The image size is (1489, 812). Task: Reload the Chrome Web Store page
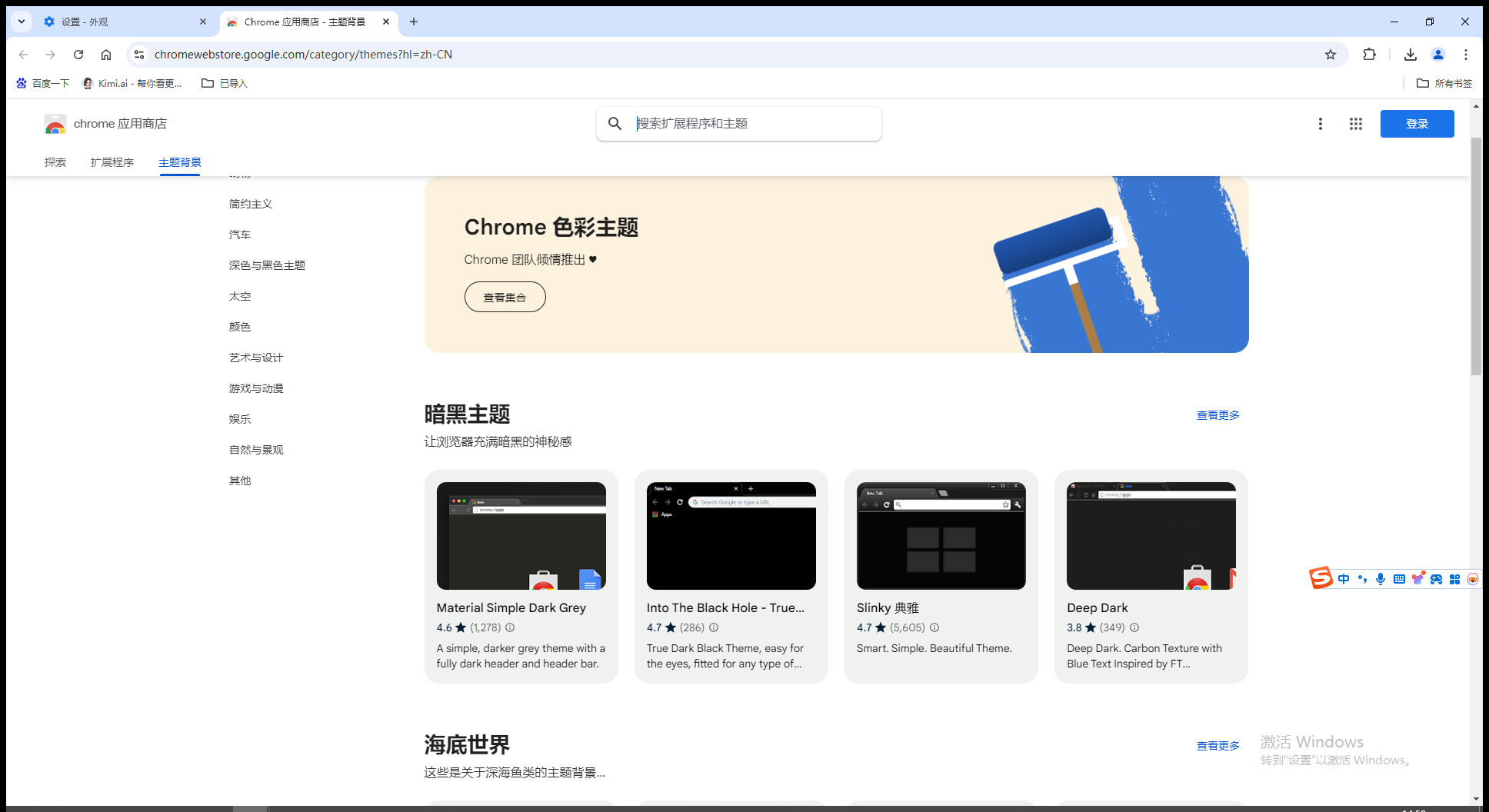tap(78, 55)
